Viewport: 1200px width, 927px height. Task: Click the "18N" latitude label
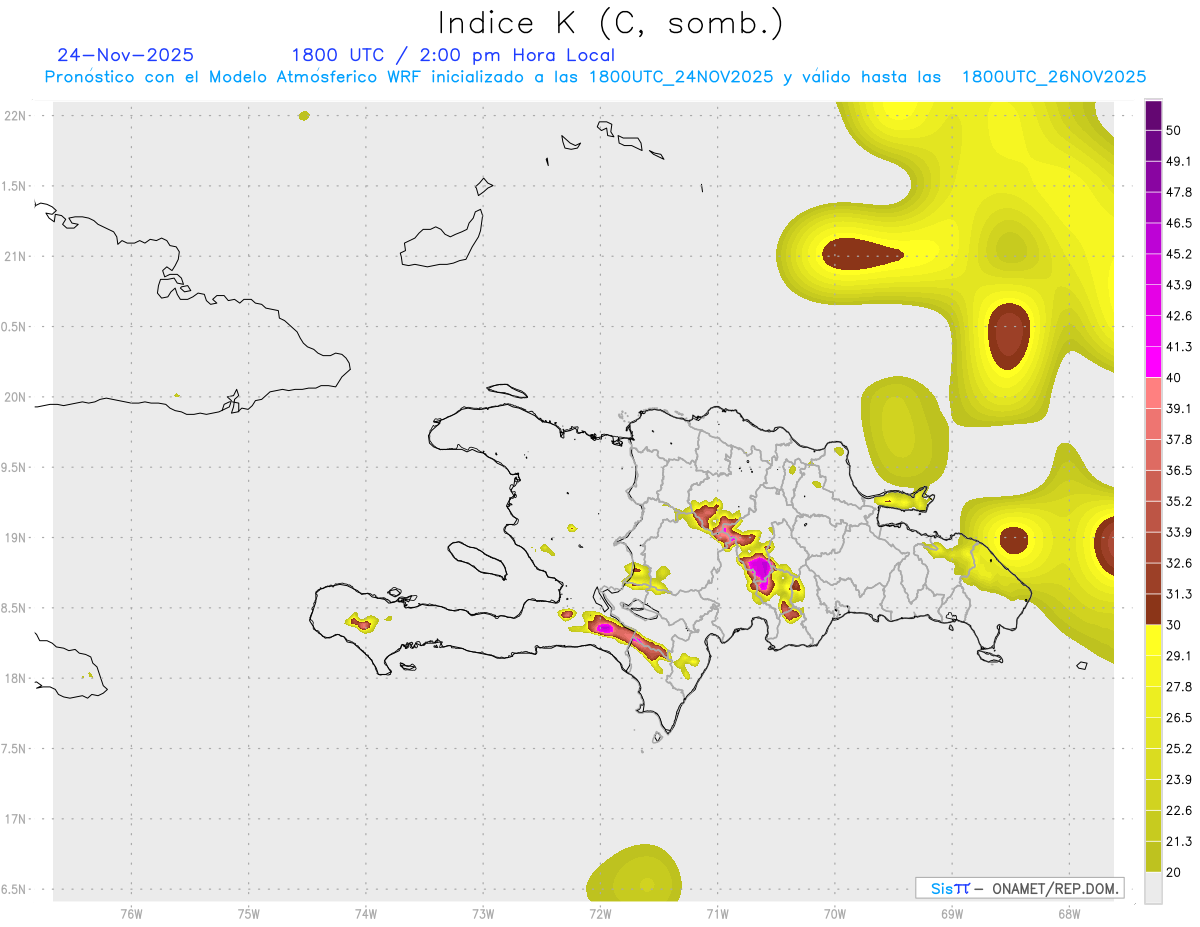point(14,678)
